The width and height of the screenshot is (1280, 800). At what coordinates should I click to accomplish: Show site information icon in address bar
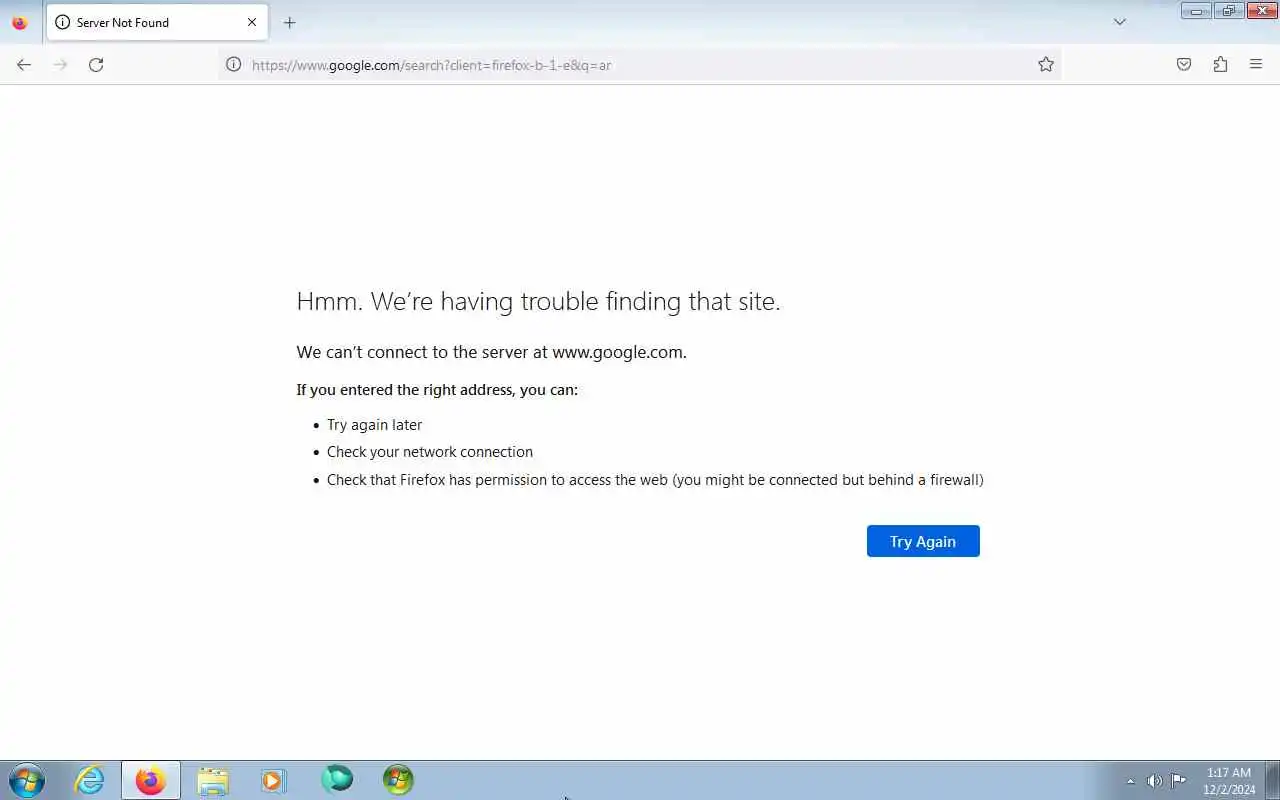[233, 64]
